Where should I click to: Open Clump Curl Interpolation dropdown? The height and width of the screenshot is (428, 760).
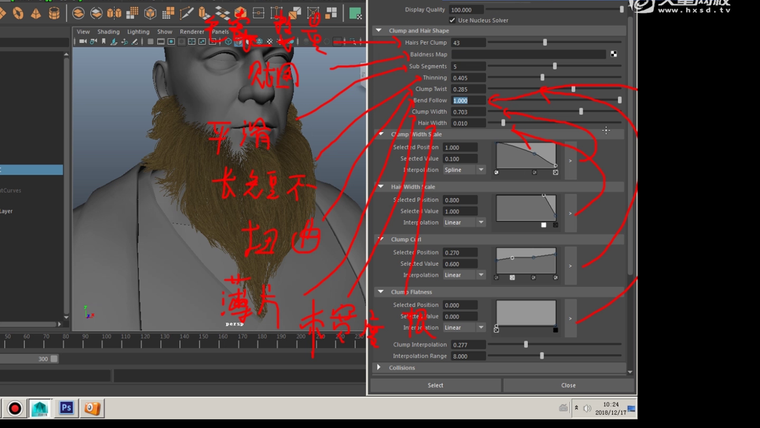click(x=466, y=274)
